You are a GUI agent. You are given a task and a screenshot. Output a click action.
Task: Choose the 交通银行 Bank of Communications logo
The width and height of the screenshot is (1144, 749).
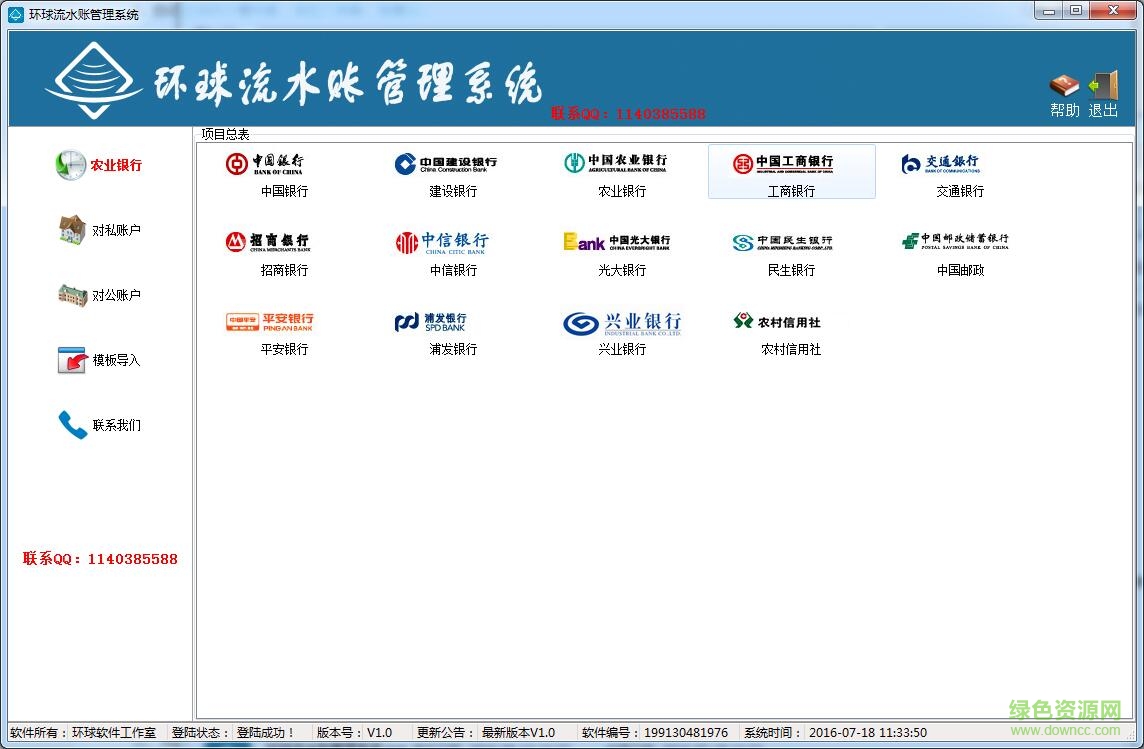tap(940, 164)
